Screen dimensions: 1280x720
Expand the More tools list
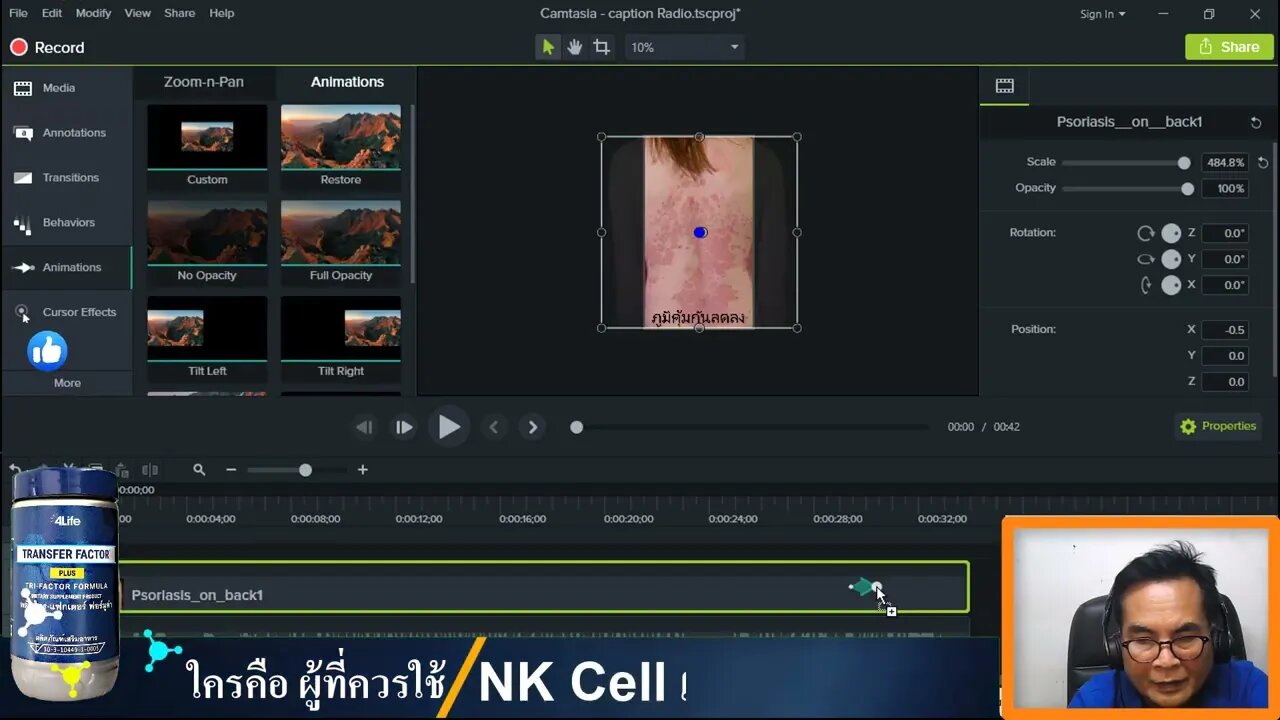(67, 383)
